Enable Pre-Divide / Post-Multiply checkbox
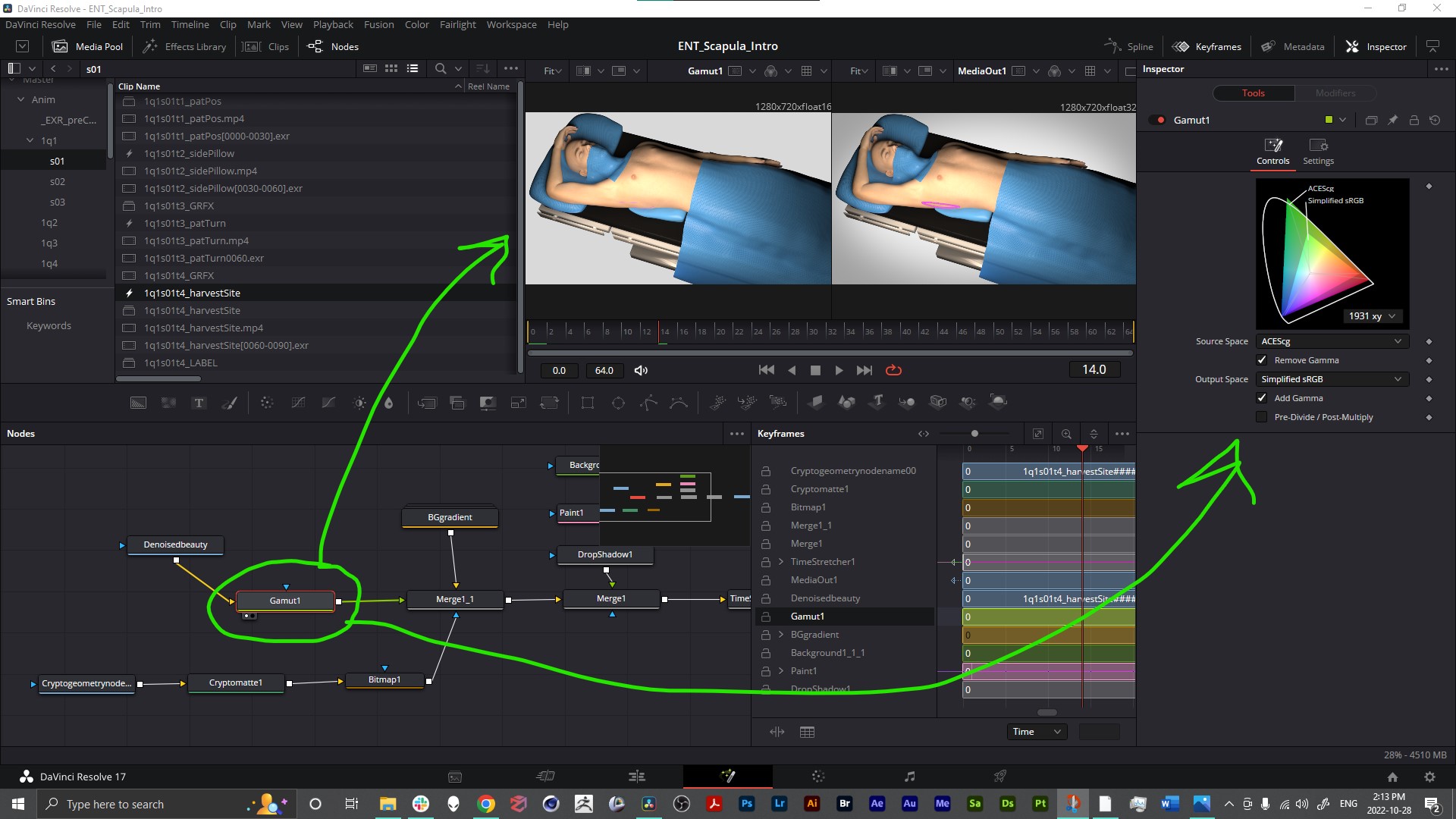This screenshot has width=1456, height=819. pos(1262,417)
